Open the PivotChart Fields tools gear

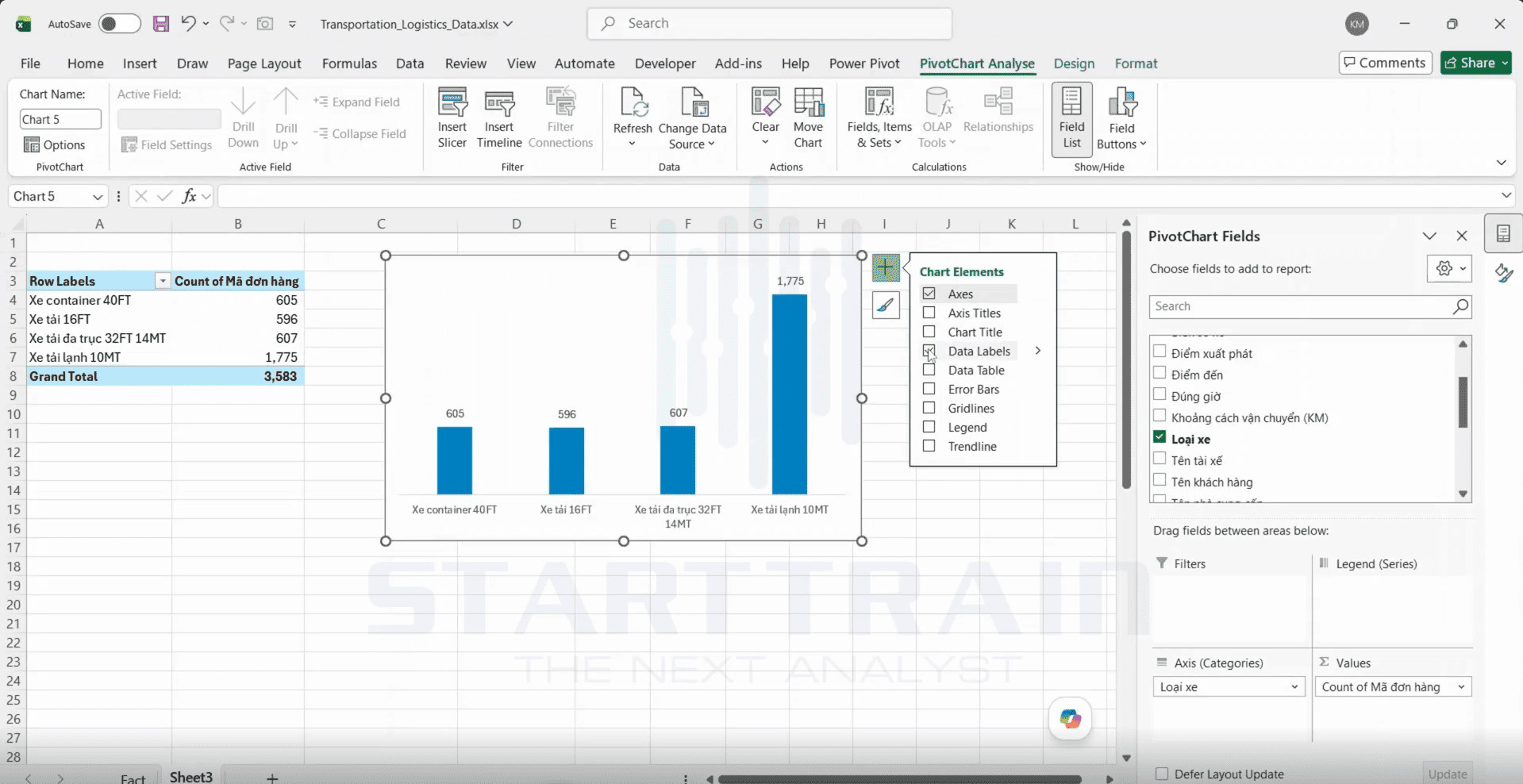pos(1449,269)
